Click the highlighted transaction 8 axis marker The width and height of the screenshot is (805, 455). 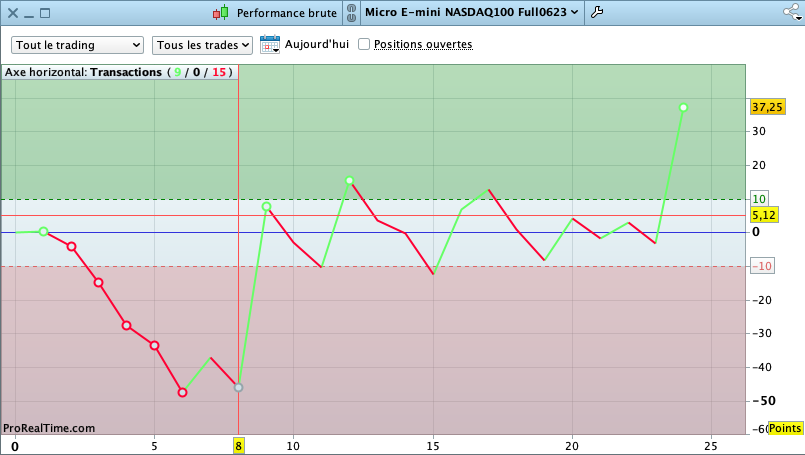click(238, 446)
